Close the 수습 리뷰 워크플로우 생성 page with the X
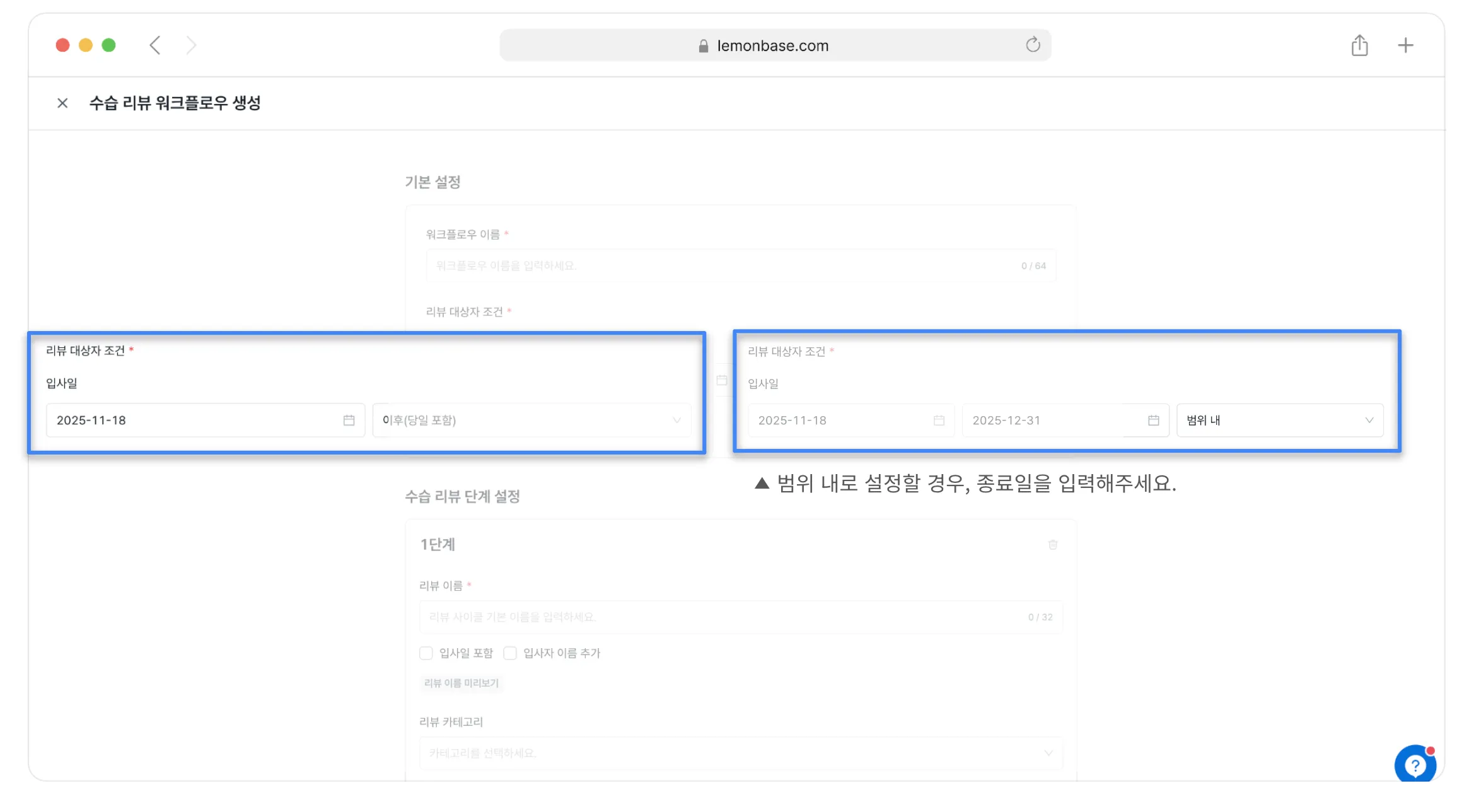Viewport: 1474px width, 812px height. pos(62,103)
